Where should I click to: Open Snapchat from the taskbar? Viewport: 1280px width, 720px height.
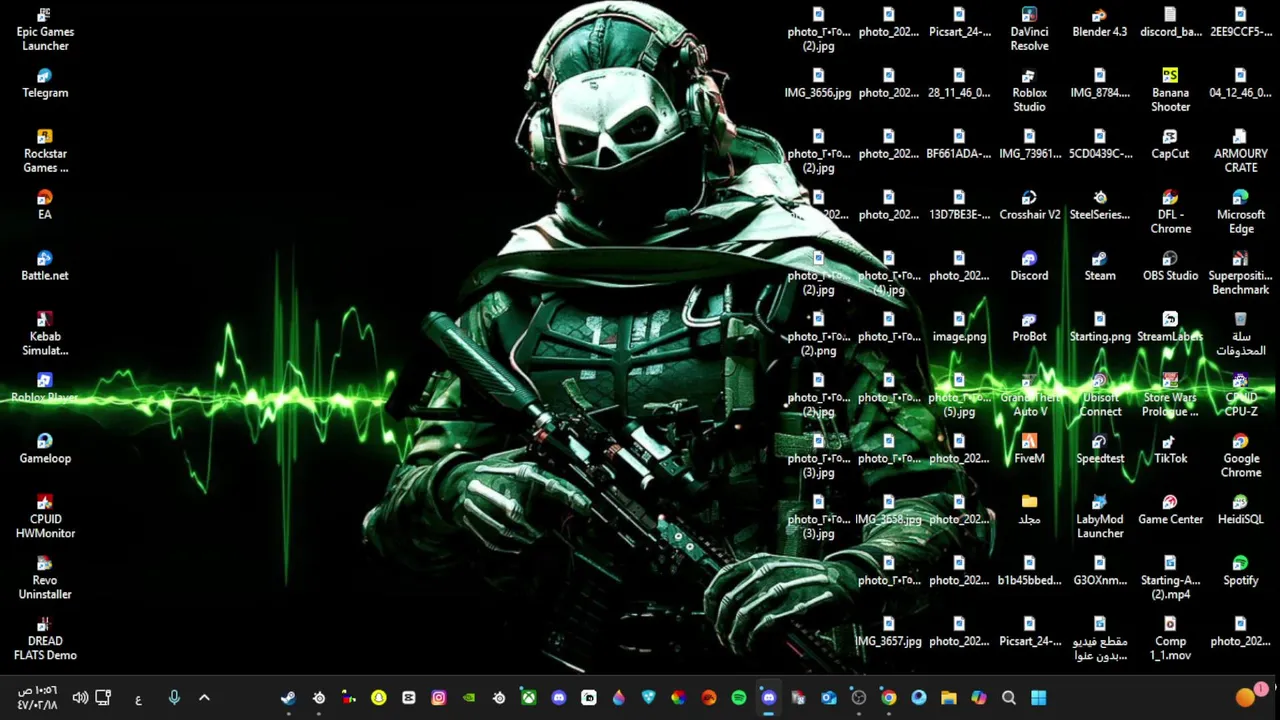[x=378, y=698]
